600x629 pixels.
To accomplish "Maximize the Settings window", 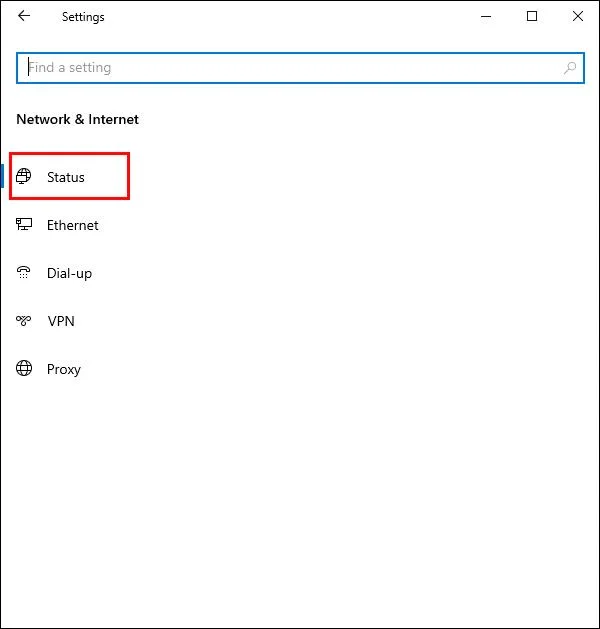I will pyautogui.click(x=532, y=16).
